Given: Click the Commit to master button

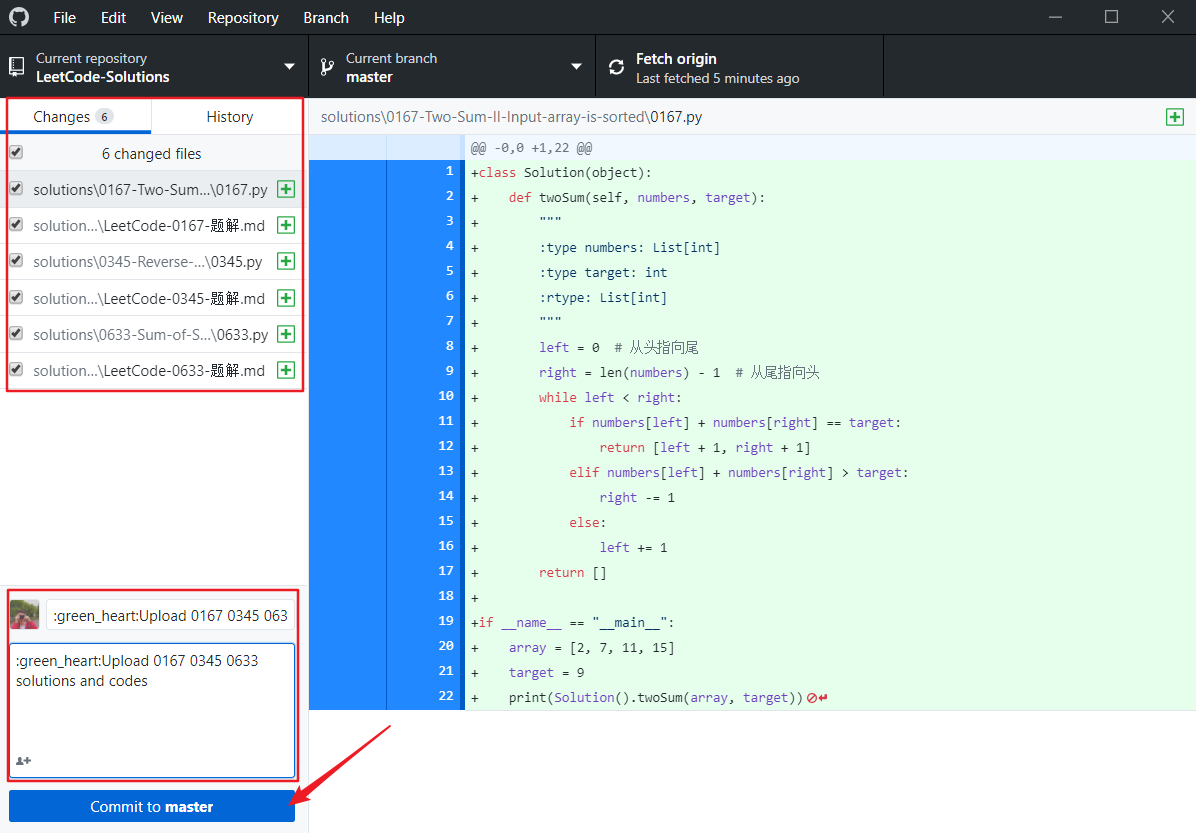Looking at the screenshot, I should click(152, 806).
